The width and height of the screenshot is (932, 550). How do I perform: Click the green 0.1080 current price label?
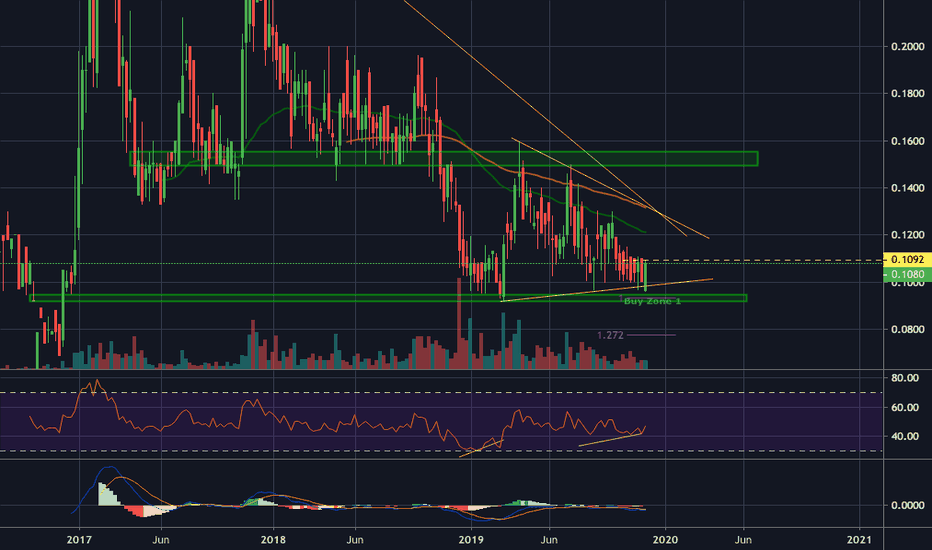907,274
